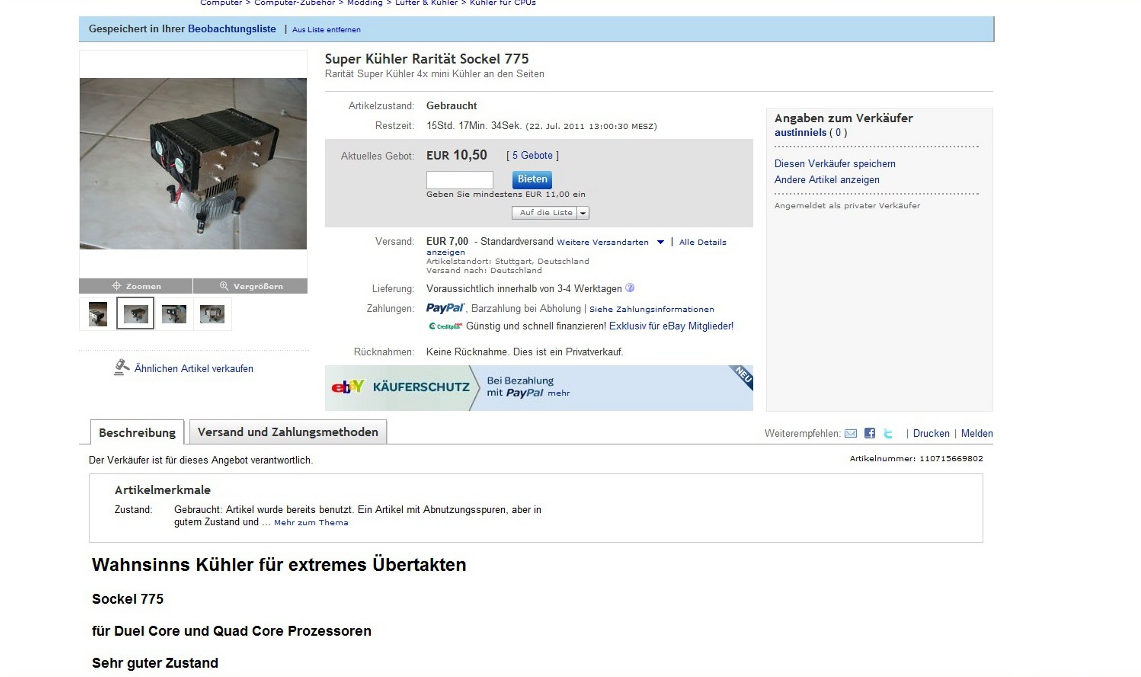This screenshot has width=1141, height=677.
Task: Click the delivery info help icon
Action: [x=630, y=288]
